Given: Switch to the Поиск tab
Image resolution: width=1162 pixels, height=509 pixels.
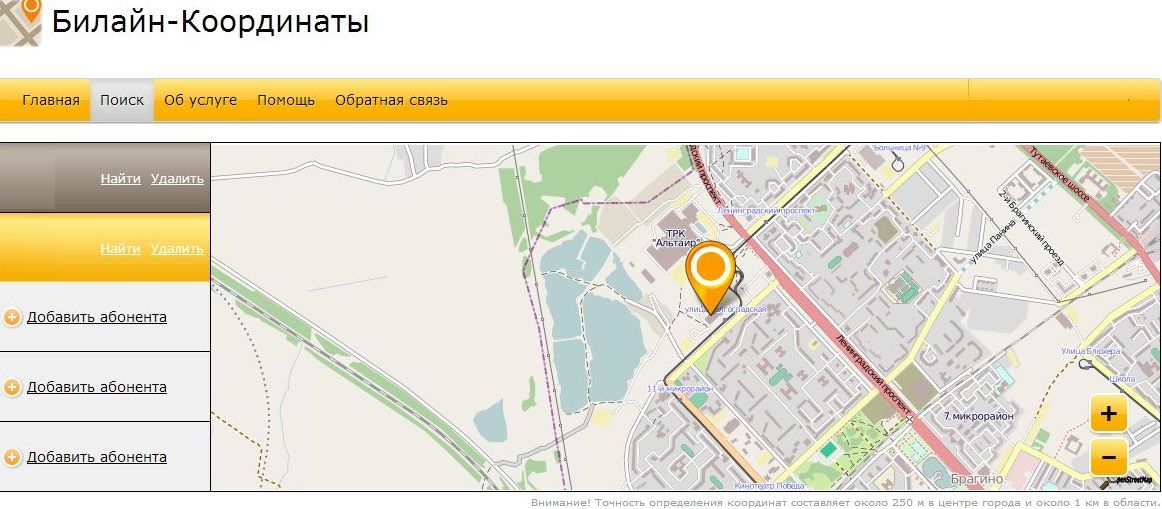Looking at the screenshot, I should pyautogui.click(x=122, y=100).
